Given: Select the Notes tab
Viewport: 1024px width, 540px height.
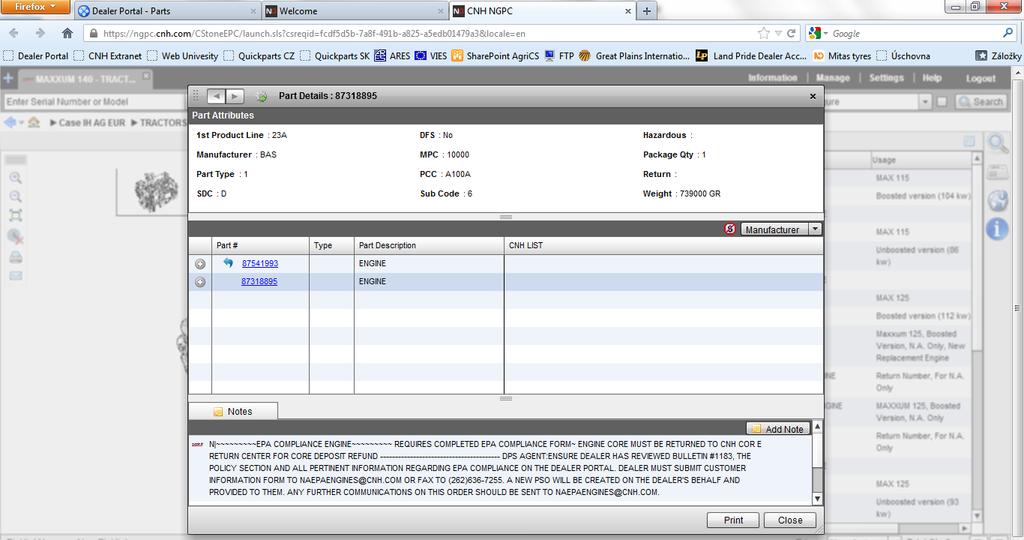Looking at the screenshot, I should tap(233, 411).
